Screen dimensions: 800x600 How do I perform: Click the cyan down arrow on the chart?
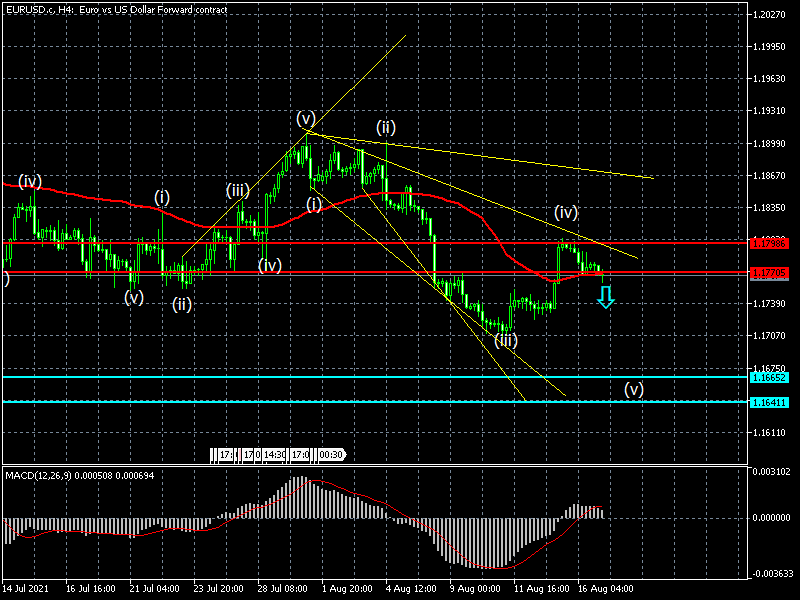[606, 297]
